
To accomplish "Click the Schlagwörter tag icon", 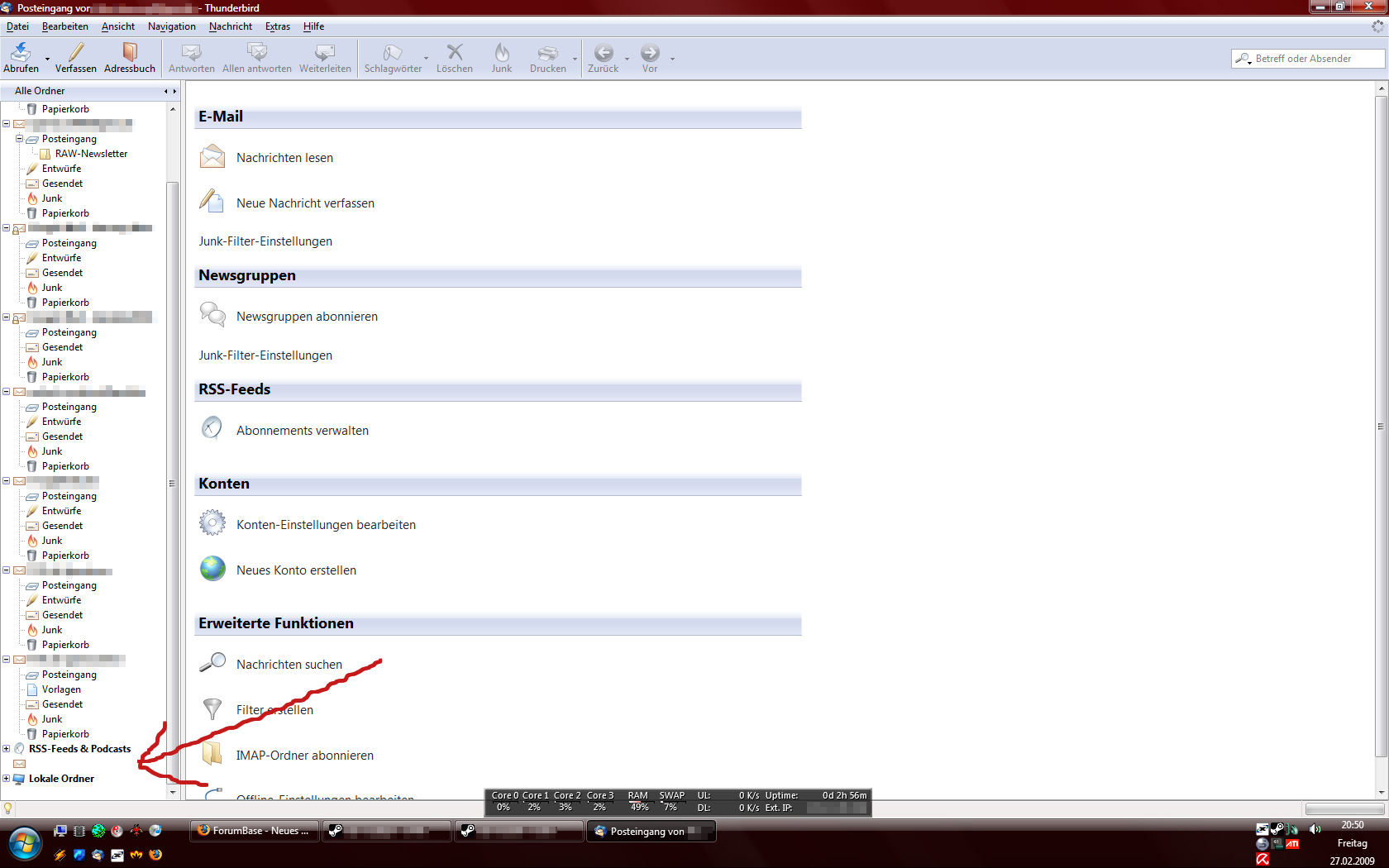I will coord(393,52).
